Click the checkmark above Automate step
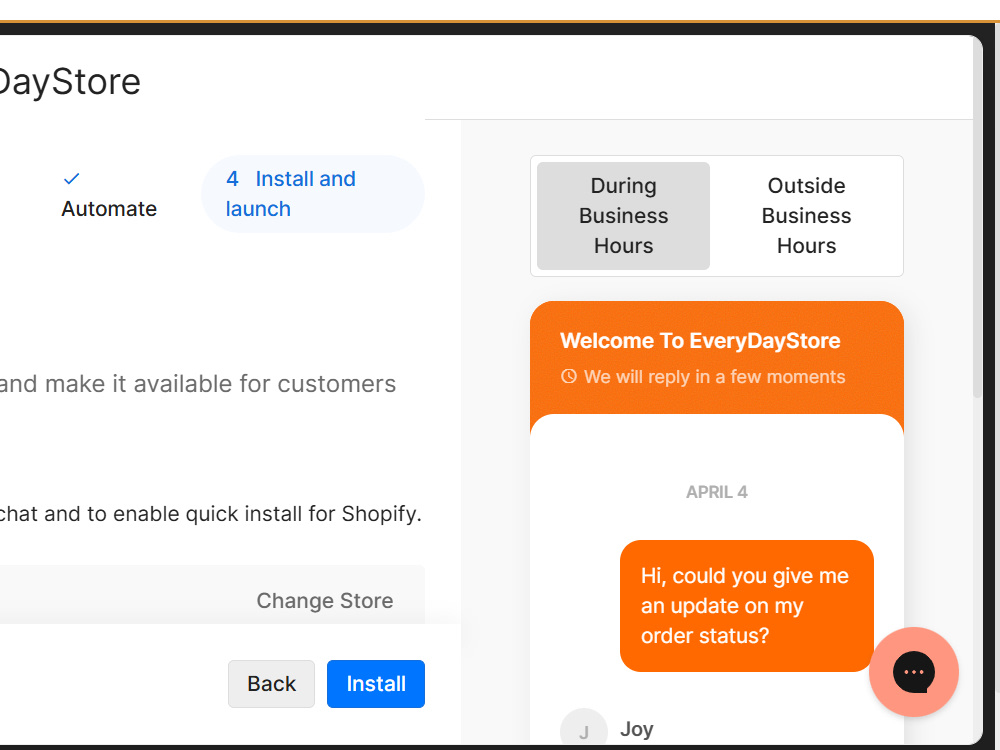Screen dimensions: 1000x750 click(x=71, y=179)
